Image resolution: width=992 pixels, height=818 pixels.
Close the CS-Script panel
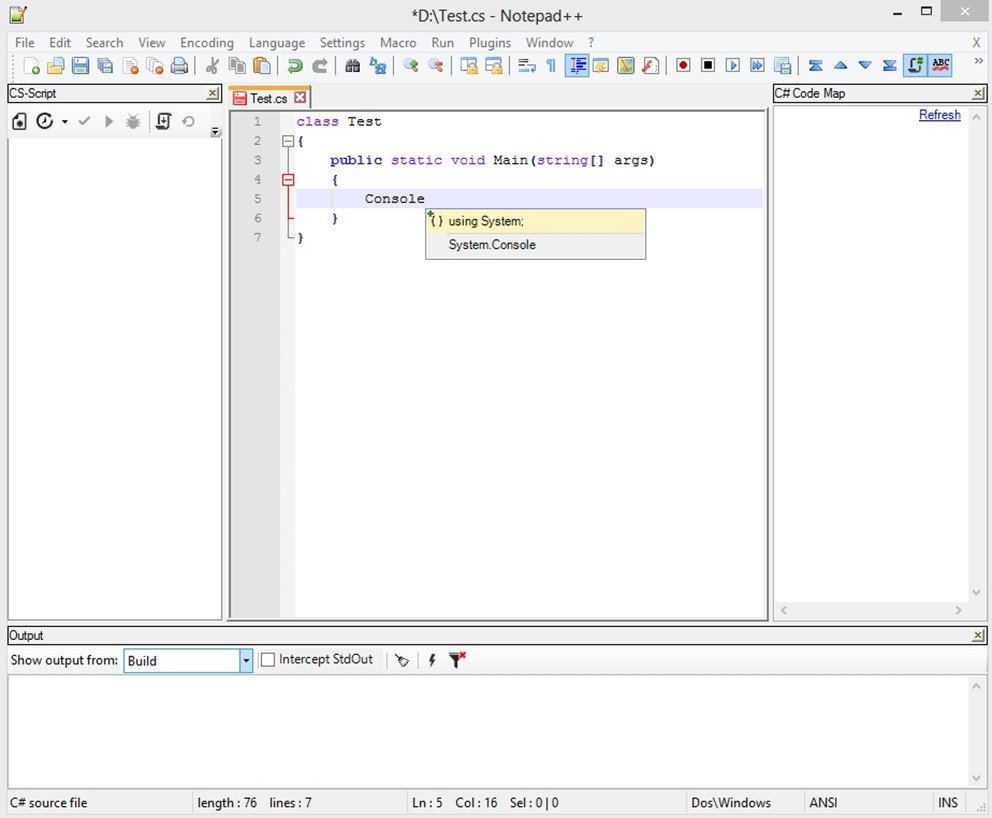pos(213,94)
